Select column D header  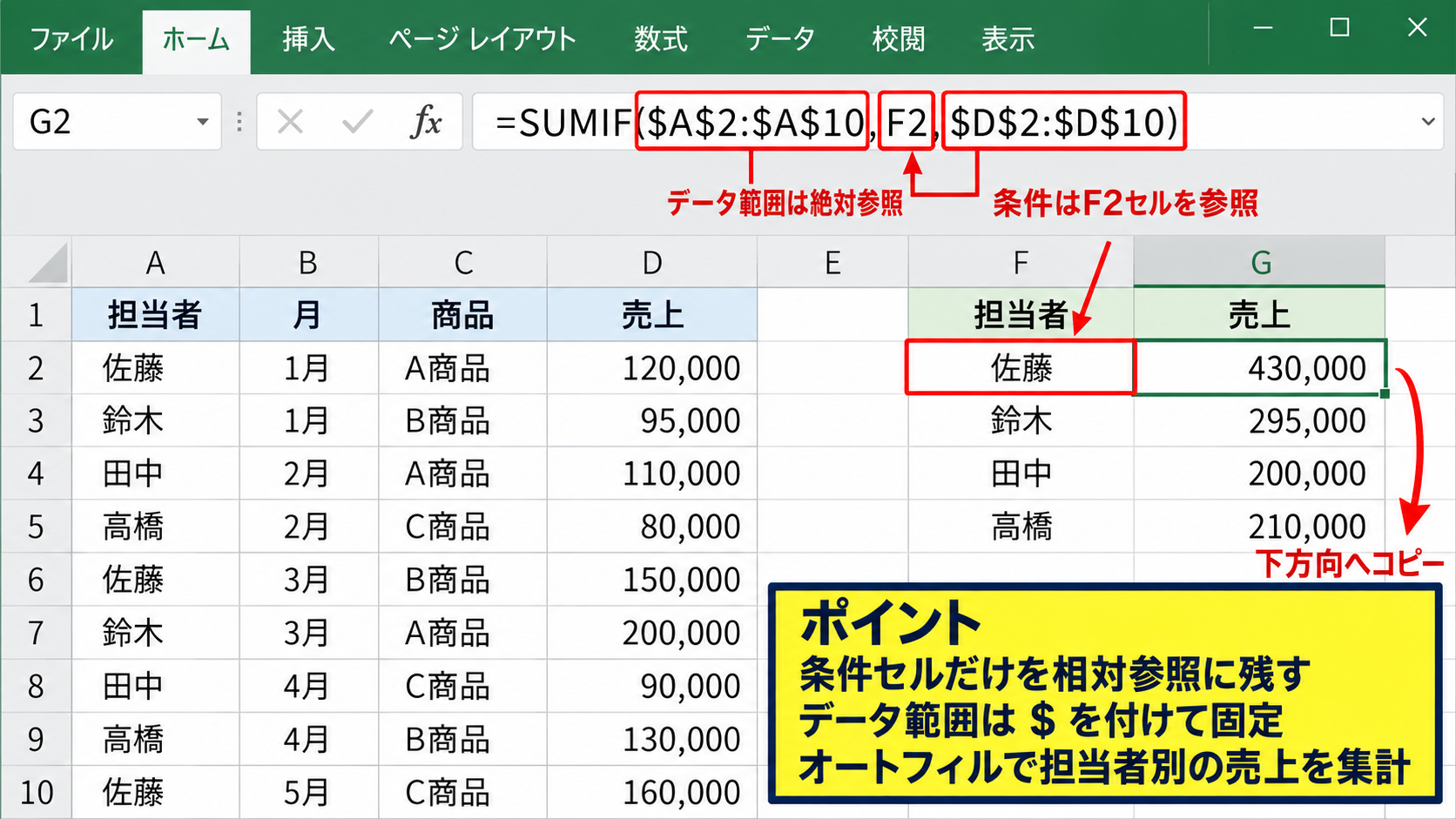tap(652, 262)
